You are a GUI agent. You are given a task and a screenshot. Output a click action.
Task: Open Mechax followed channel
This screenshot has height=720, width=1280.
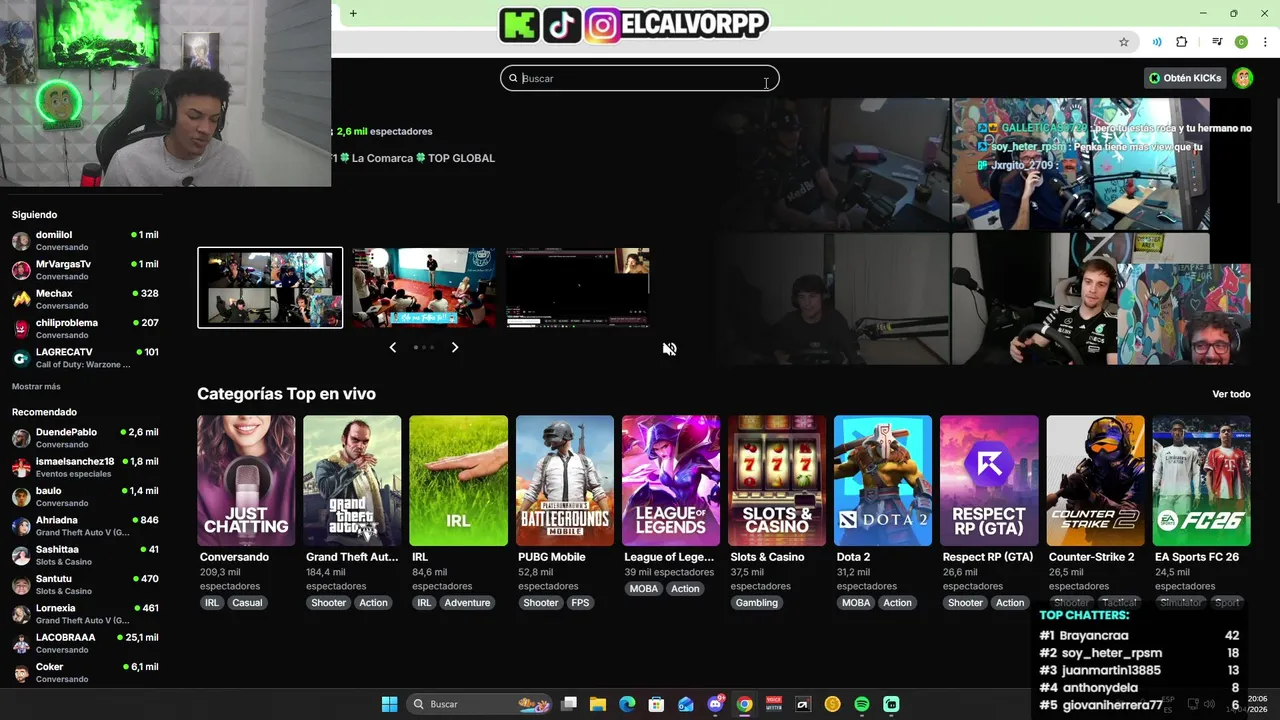[x=85, y=299]
